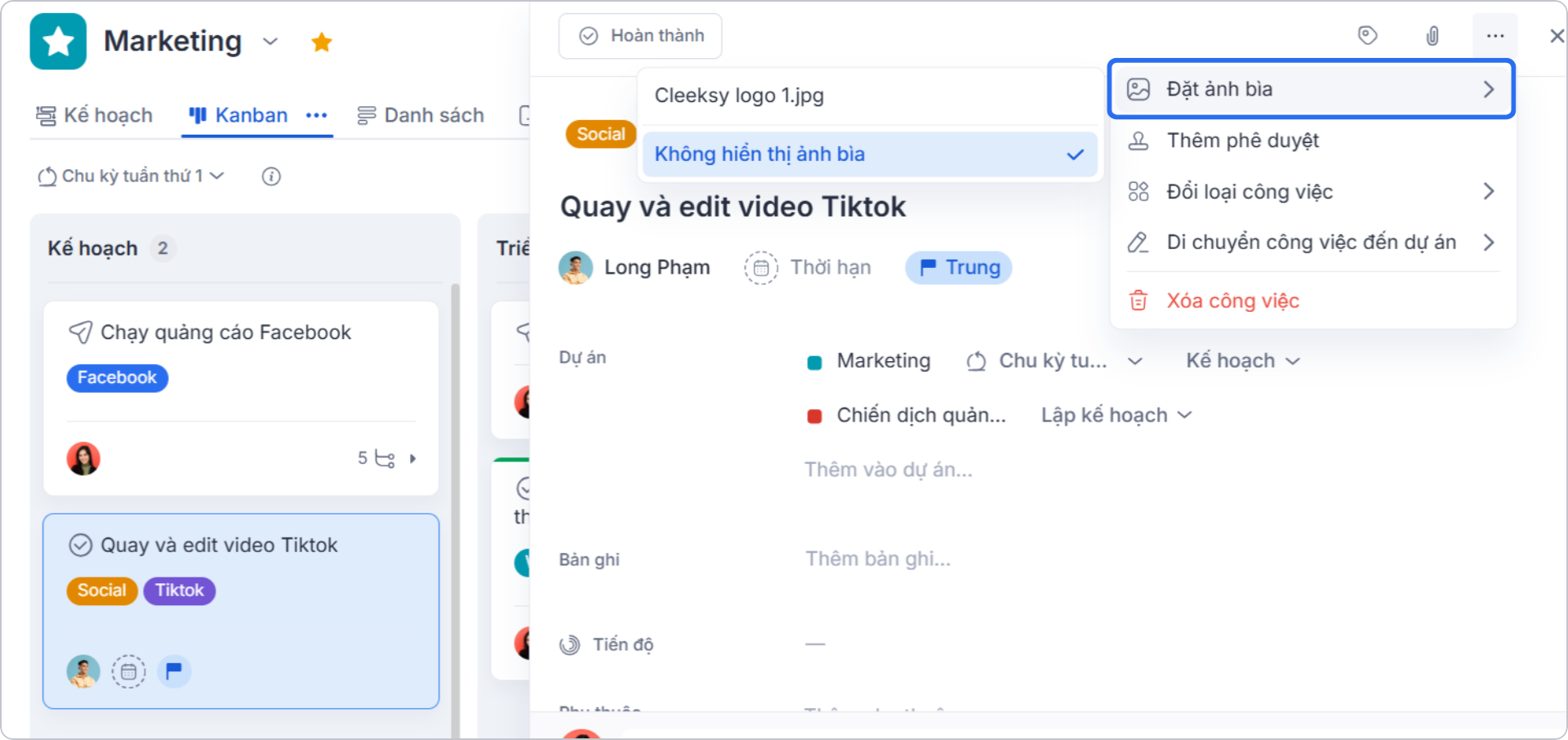Expand the Marketing project name dropdown

click(x=269, y=42)
